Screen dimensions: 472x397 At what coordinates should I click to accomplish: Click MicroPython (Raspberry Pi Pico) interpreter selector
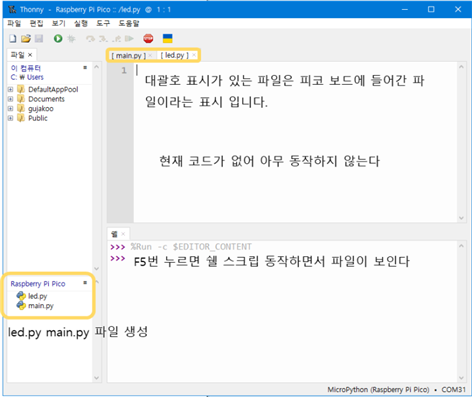(x=378, y=390)
